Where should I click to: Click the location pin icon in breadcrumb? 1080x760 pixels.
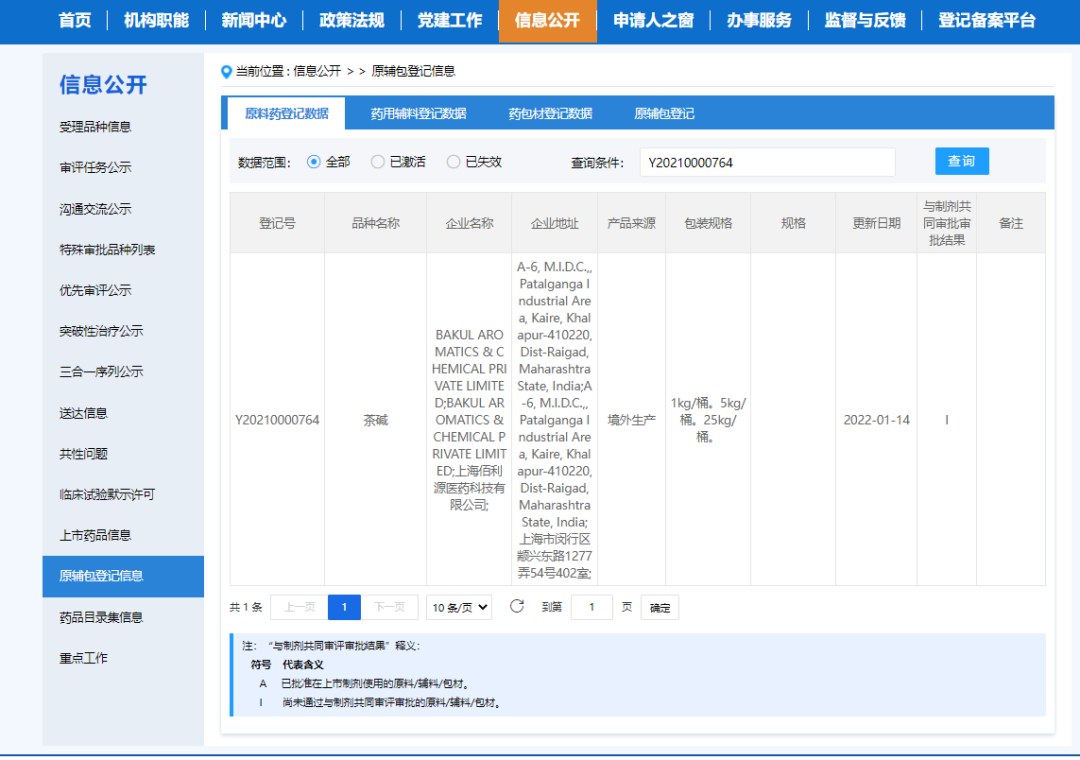tap(226, 72)
